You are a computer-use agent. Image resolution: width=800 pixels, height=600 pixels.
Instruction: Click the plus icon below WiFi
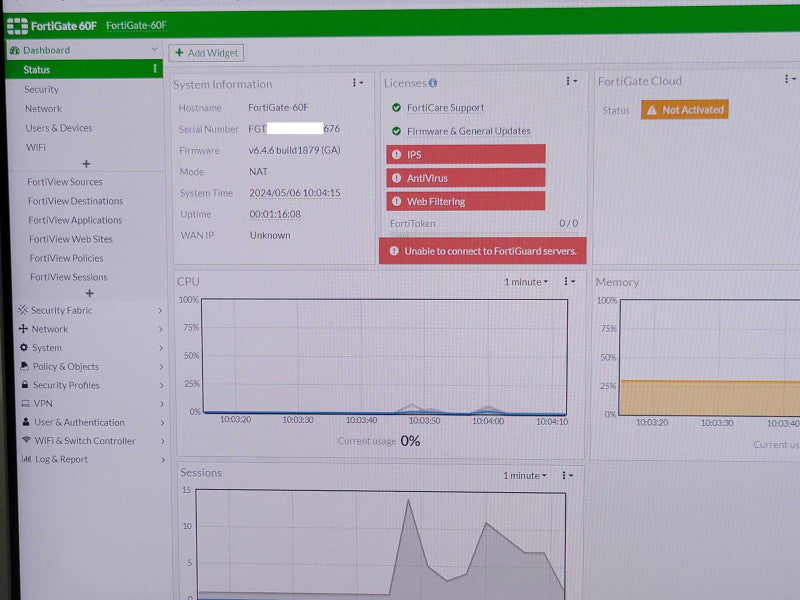tap(86, 164)
